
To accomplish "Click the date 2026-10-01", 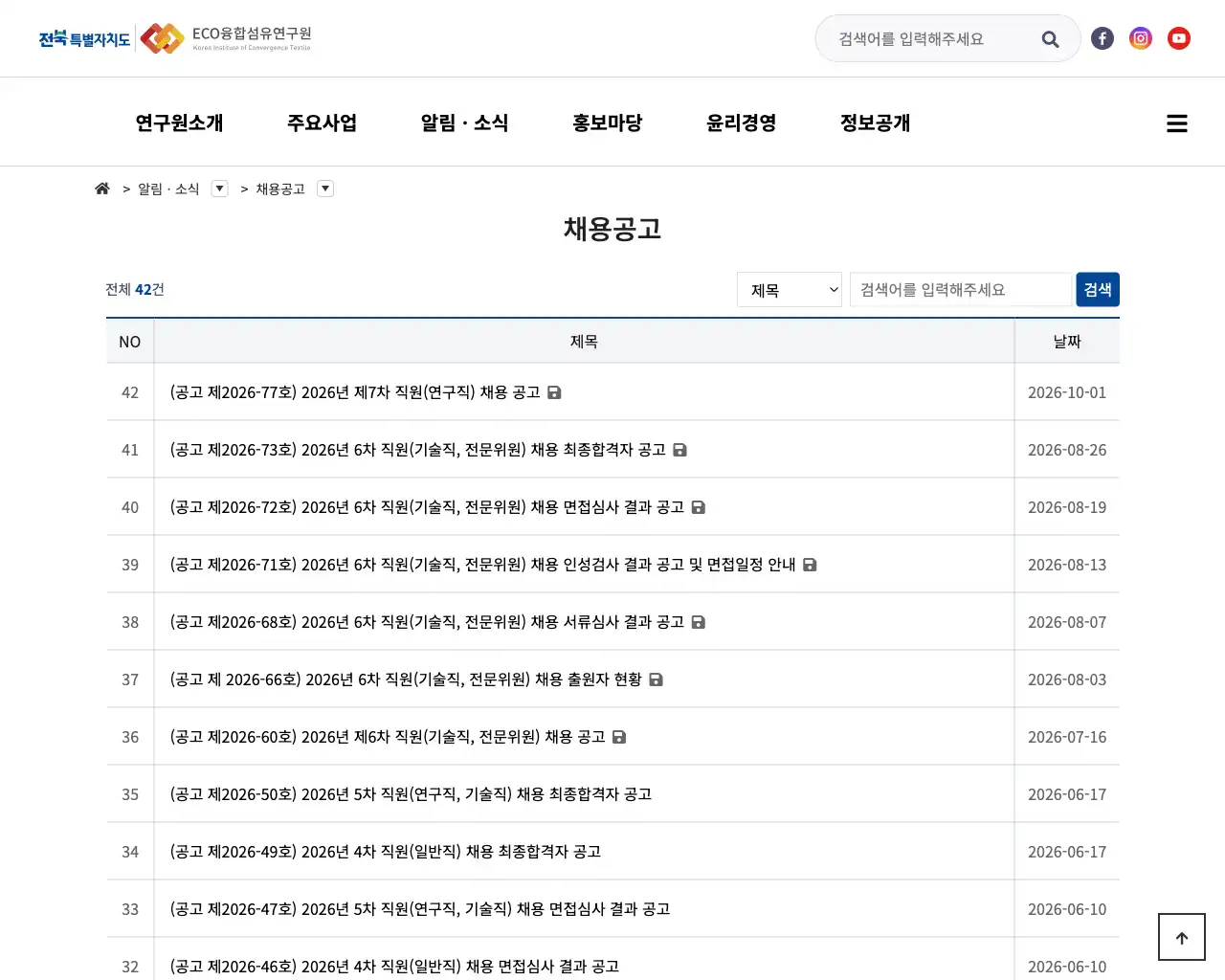I will pos(1067,392).
